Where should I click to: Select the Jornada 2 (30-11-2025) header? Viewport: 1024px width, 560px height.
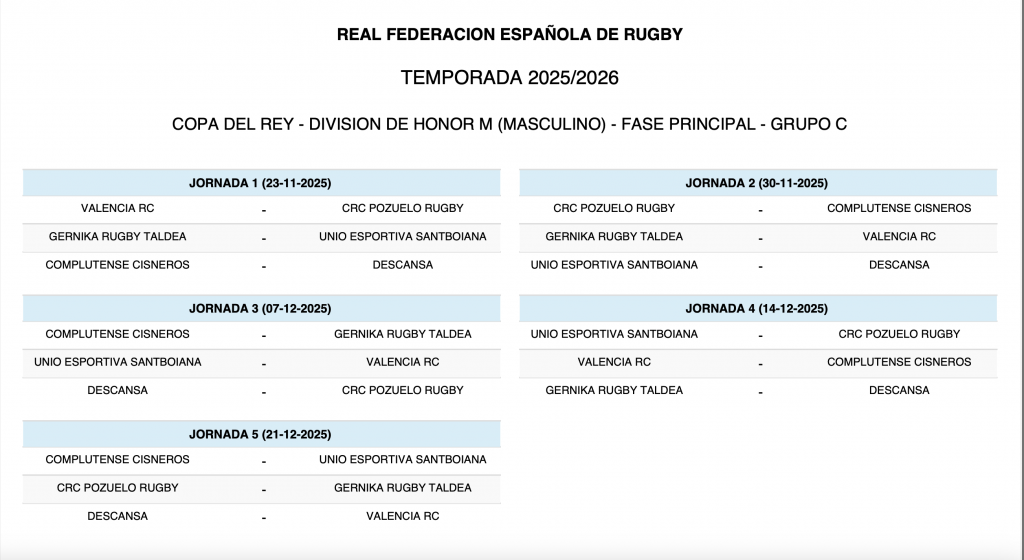click(756, 183)
